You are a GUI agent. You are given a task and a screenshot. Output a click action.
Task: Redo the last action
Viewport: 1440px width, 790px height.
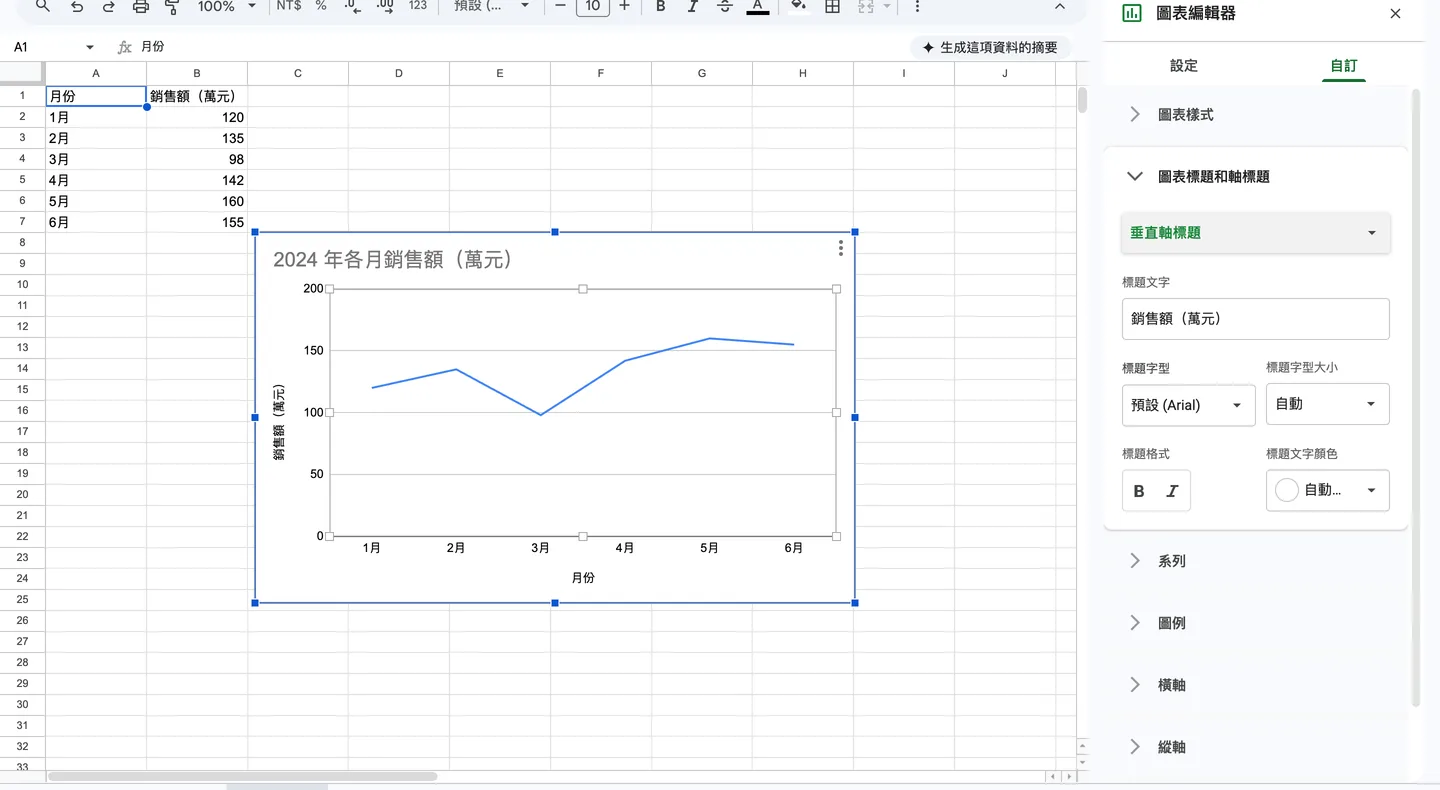pyautogui.click(x=108, y=7)
